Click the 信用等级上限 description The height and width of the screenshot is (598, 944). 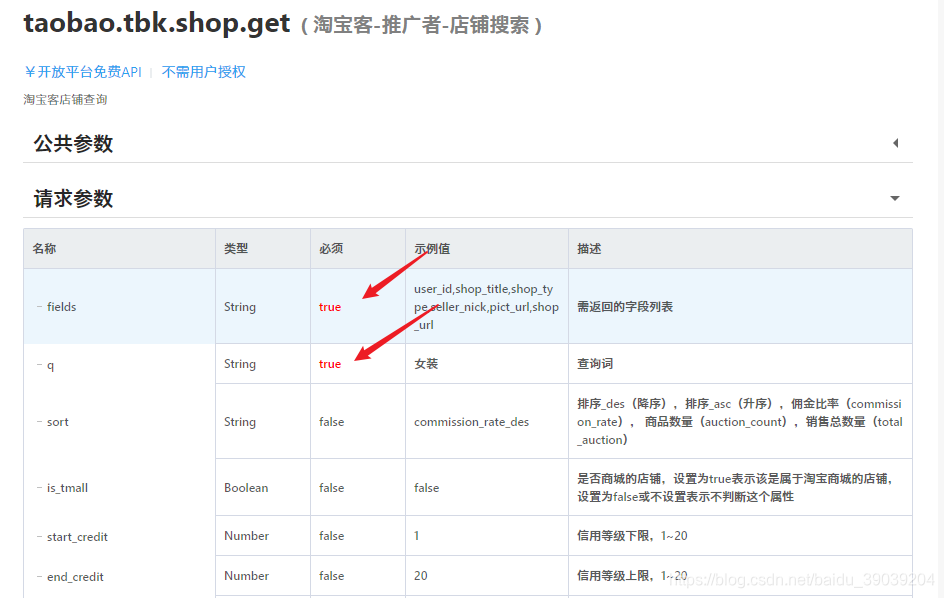pyautogui.click(x=632, y=576)
